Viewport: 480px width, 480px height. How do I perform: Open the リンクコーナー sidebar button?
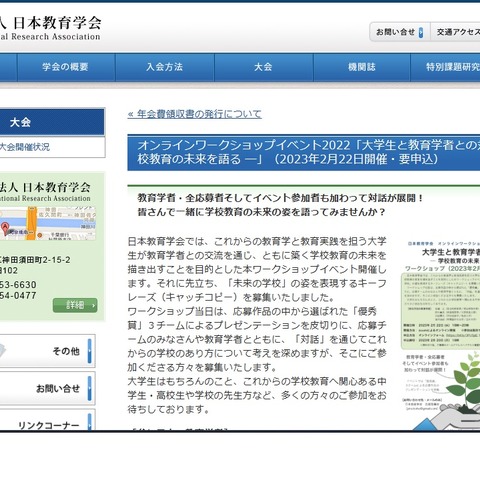[x=47, y=420]
